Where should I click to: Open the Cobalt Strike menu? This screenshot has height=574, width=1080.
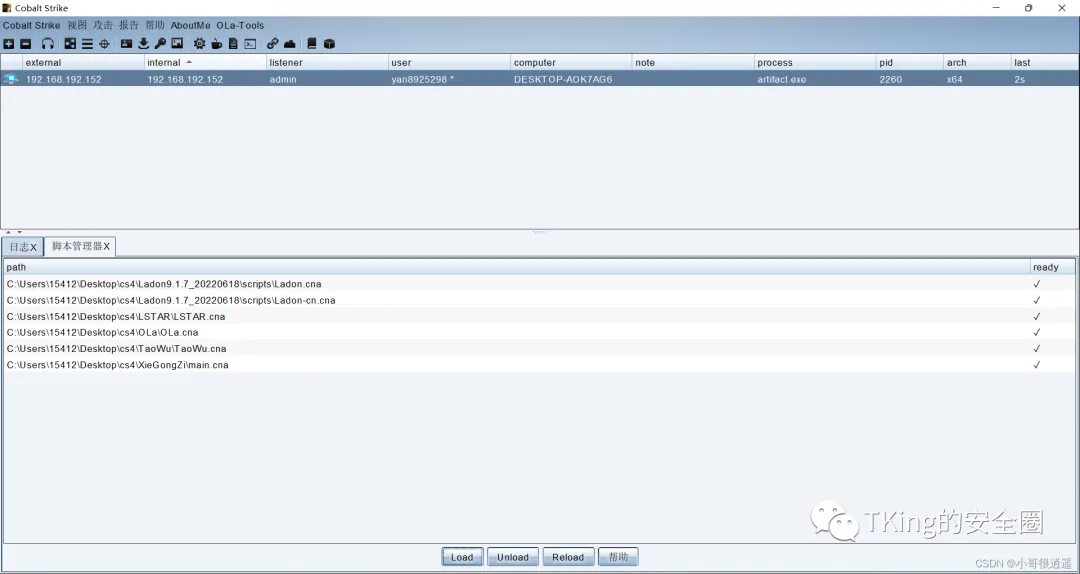pos(32,25)
